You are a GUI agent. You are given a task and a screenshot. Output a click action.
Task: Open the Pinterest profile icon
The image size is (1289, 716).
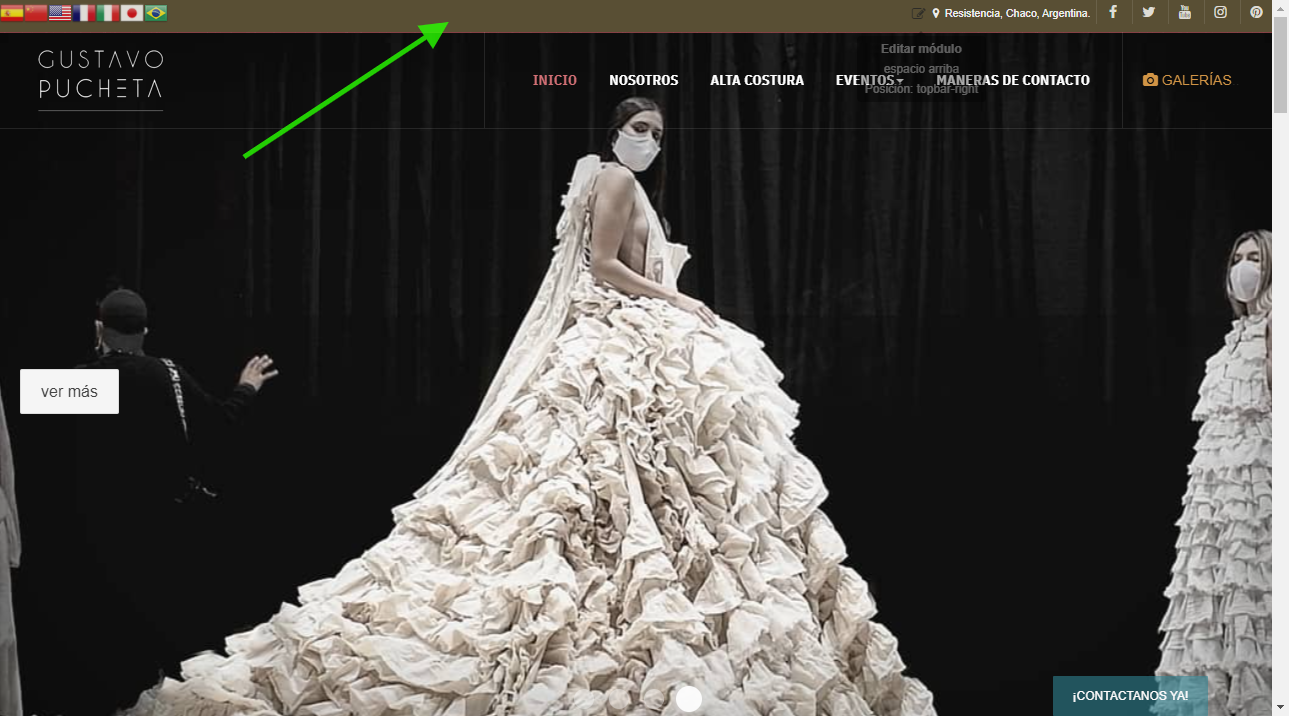[x=1257, y=12]
